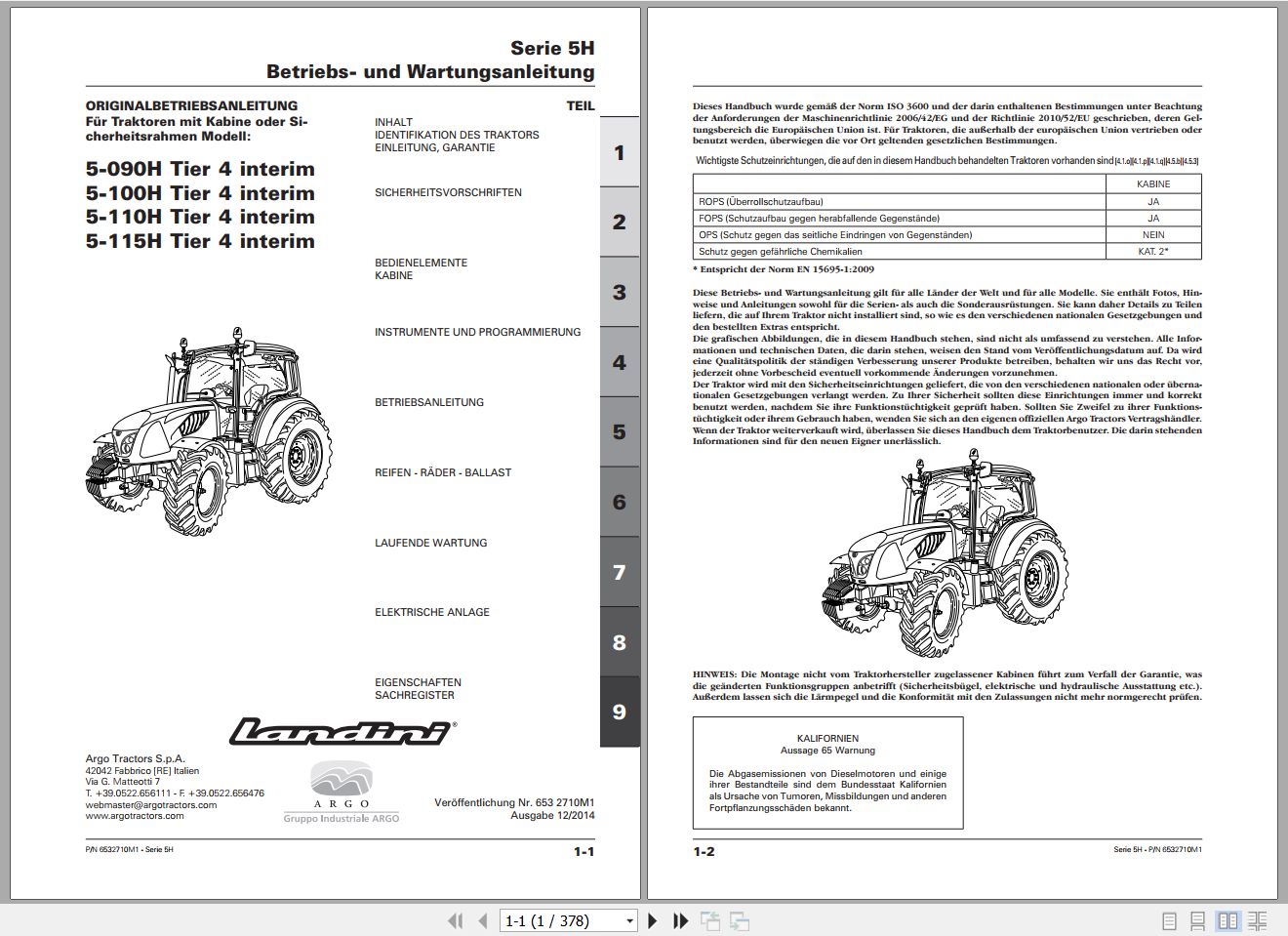
Task: Click the ROPS (Überrollschutzaufbau) table row
Action: coord(946,202)
